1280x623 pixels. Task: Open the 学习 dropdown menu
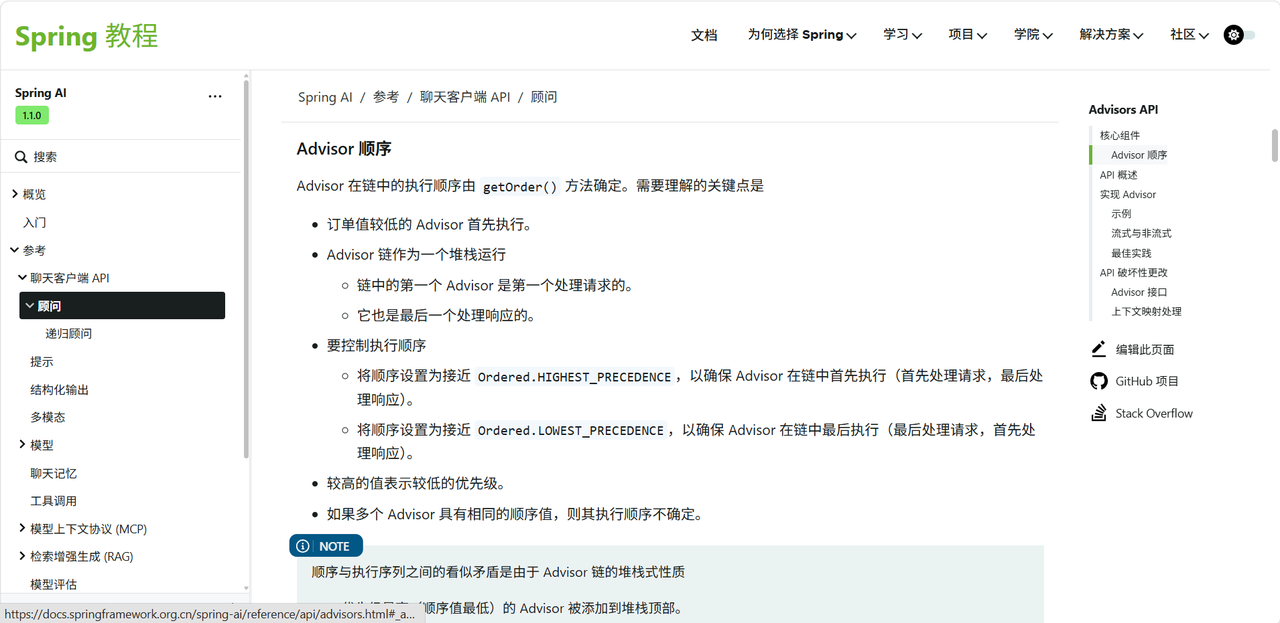coord(902,35)
